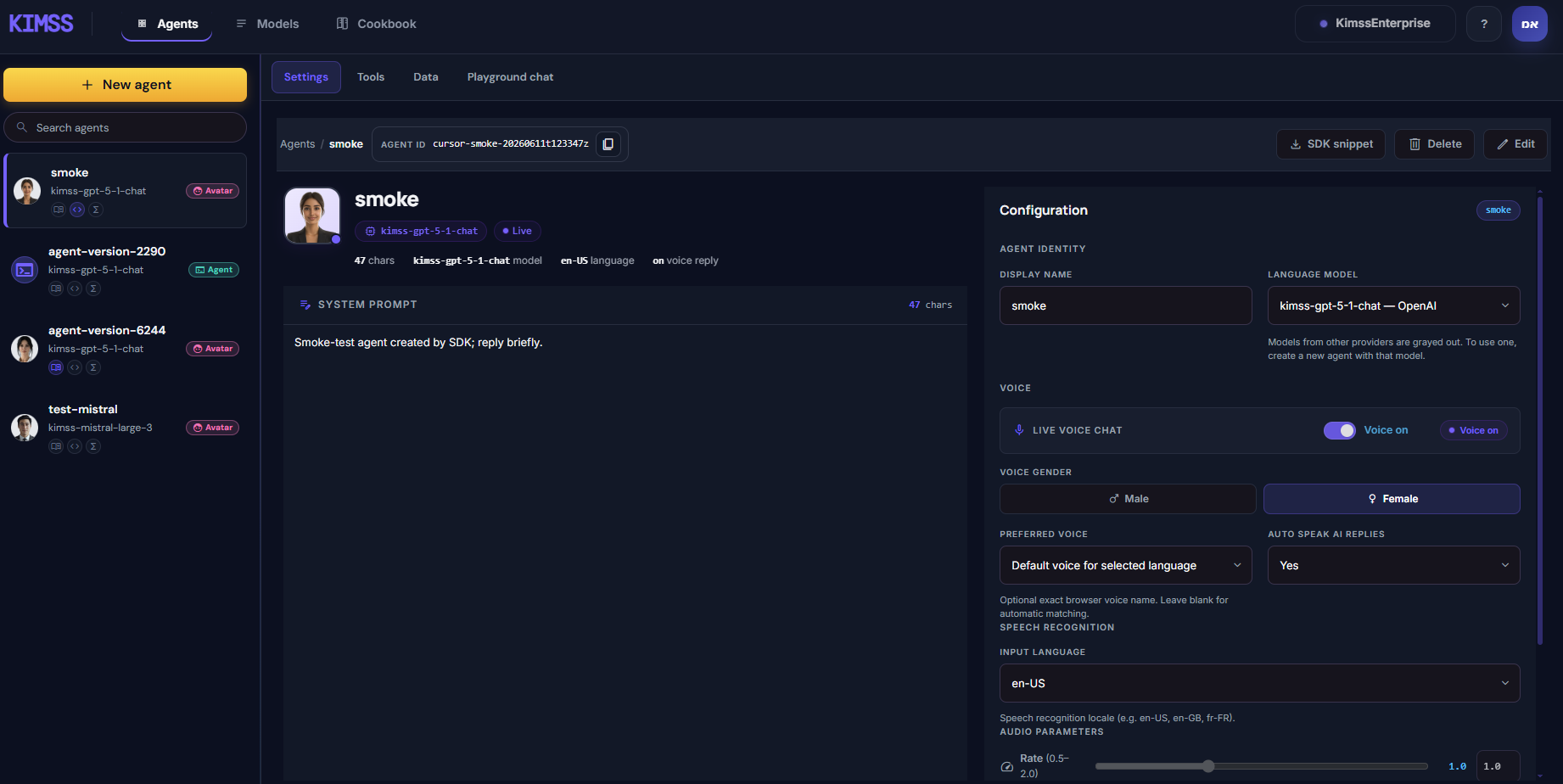The width and height of the screenshot is (1563, 784).
Task: Click the smoke tag in Configuration header
Action: tap(1499, 210)
